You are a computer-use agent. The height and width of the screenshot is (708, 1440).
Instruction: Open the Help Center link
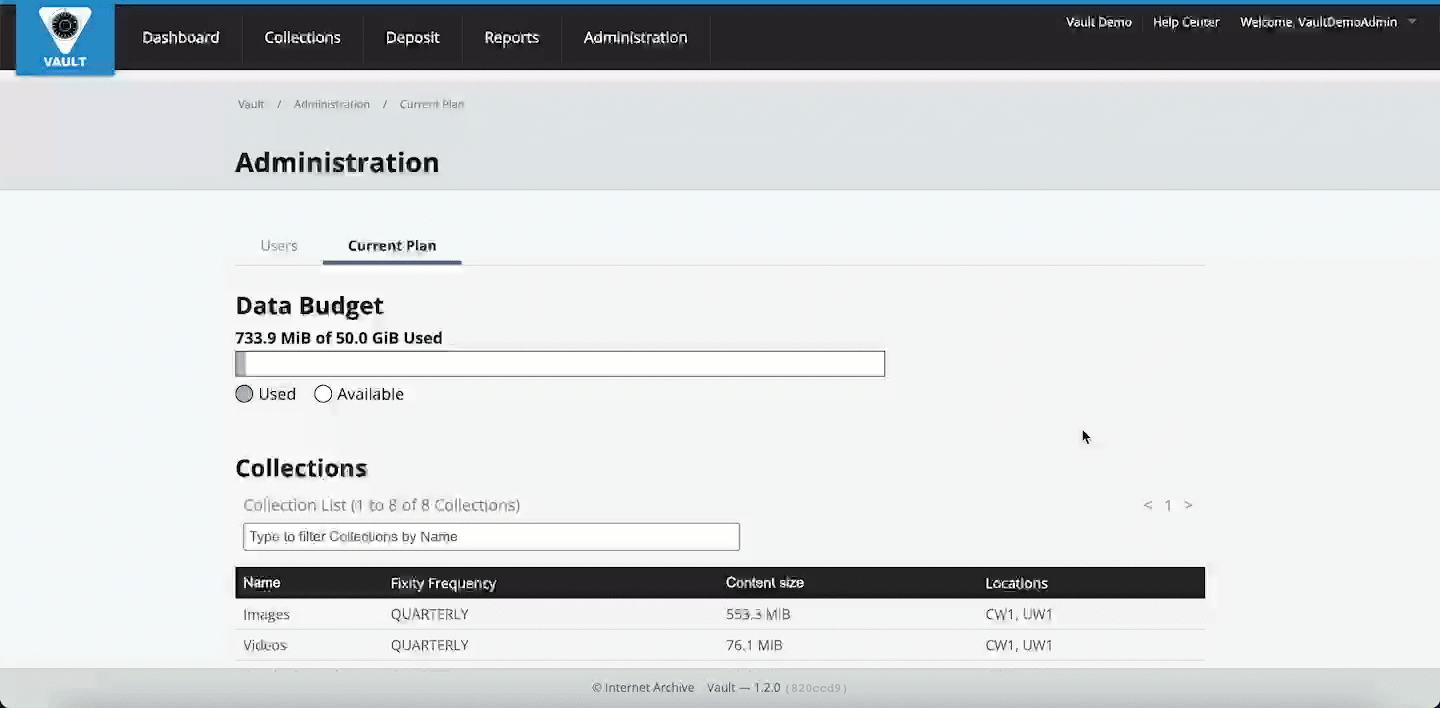[x=1185, y=22]
